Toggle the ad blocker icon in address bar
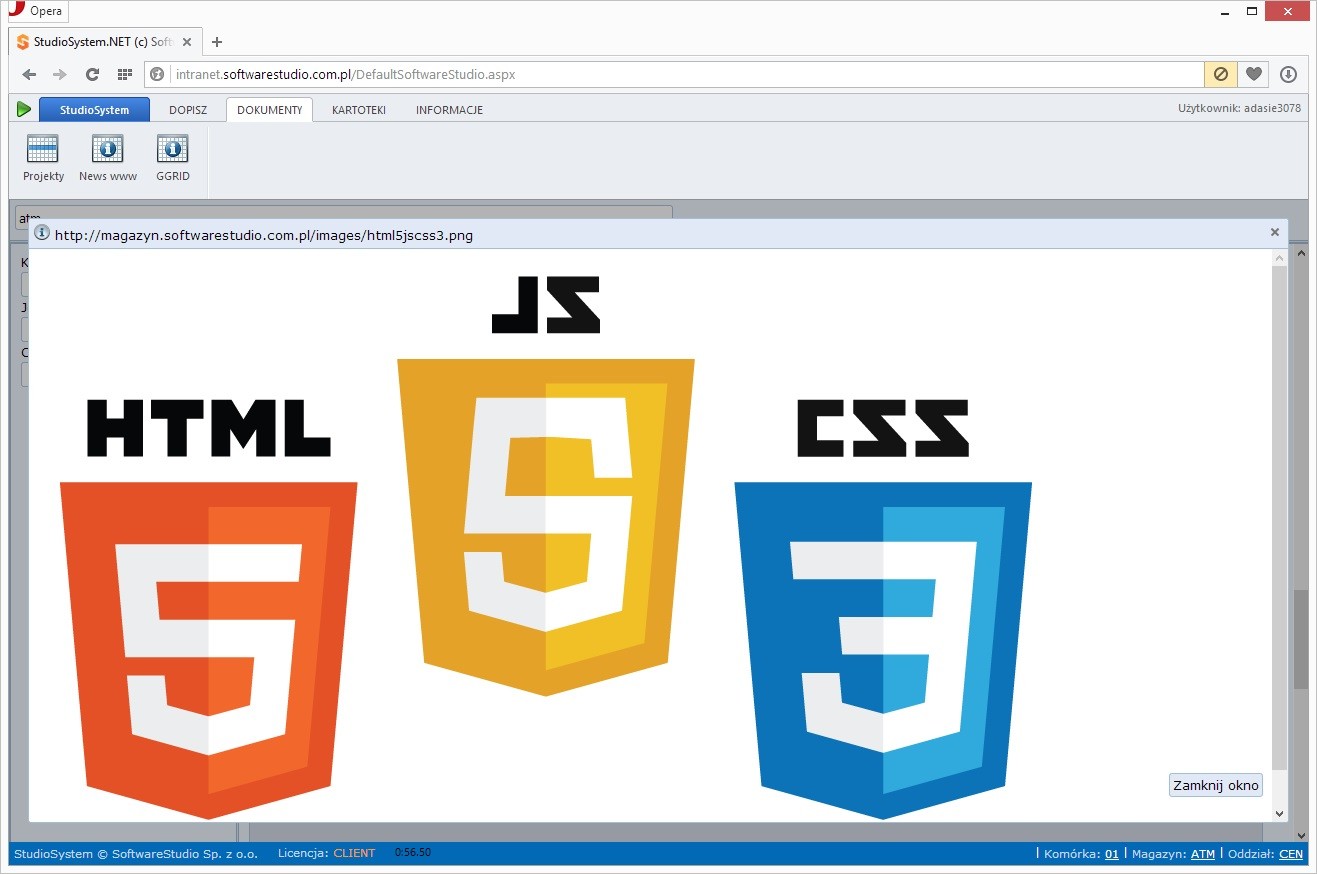This screenshot has width=1317, height=874. 1220,74
